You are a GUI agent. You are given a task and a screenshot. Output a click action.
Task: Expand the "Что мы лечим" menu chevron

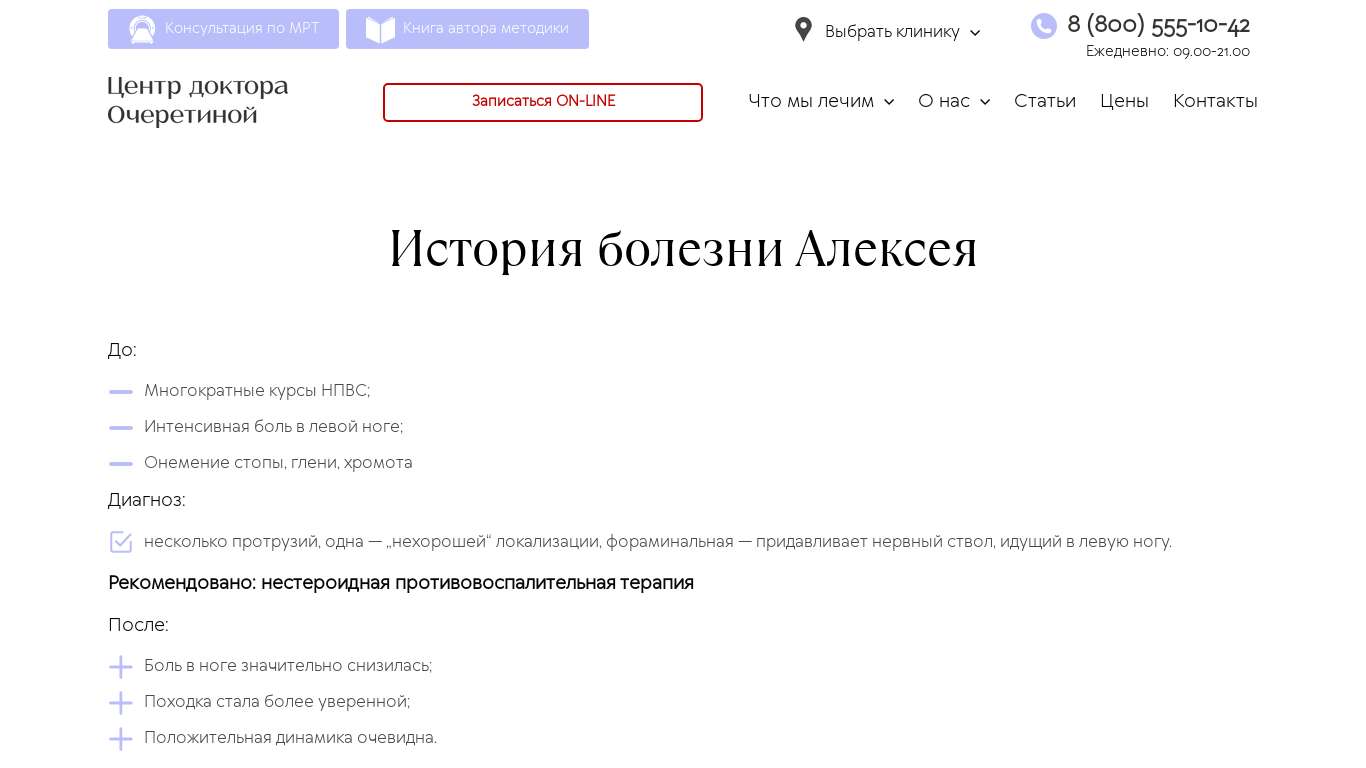[x=889, y=102]
